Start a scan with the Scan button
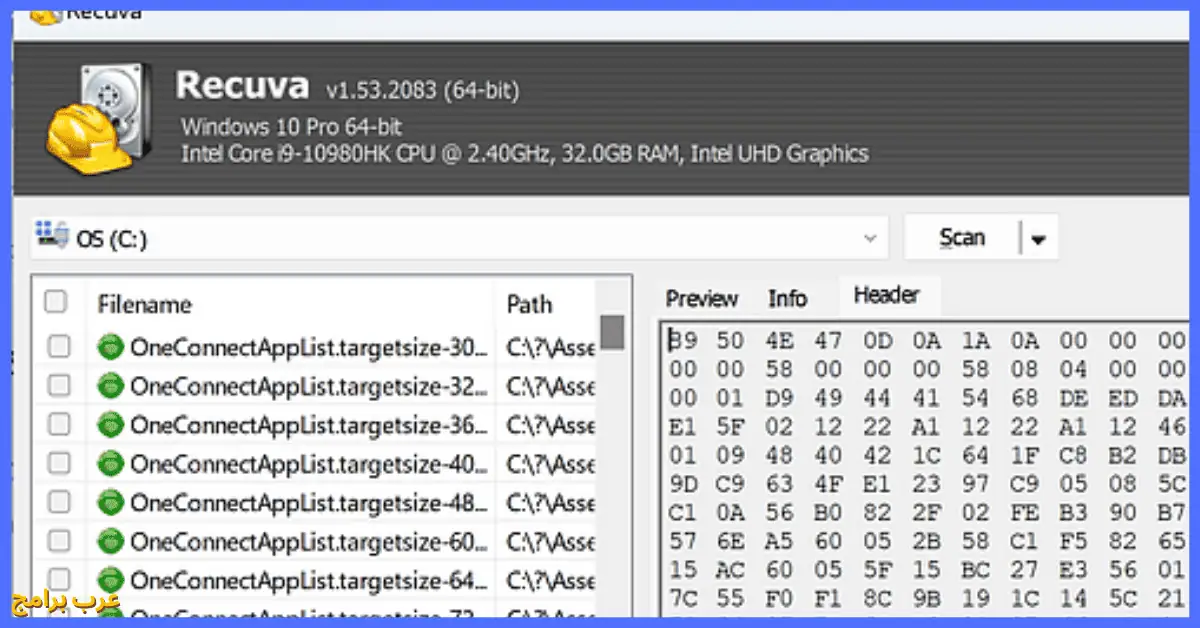The image size is (1200, 628). click(x=962, y=239)
